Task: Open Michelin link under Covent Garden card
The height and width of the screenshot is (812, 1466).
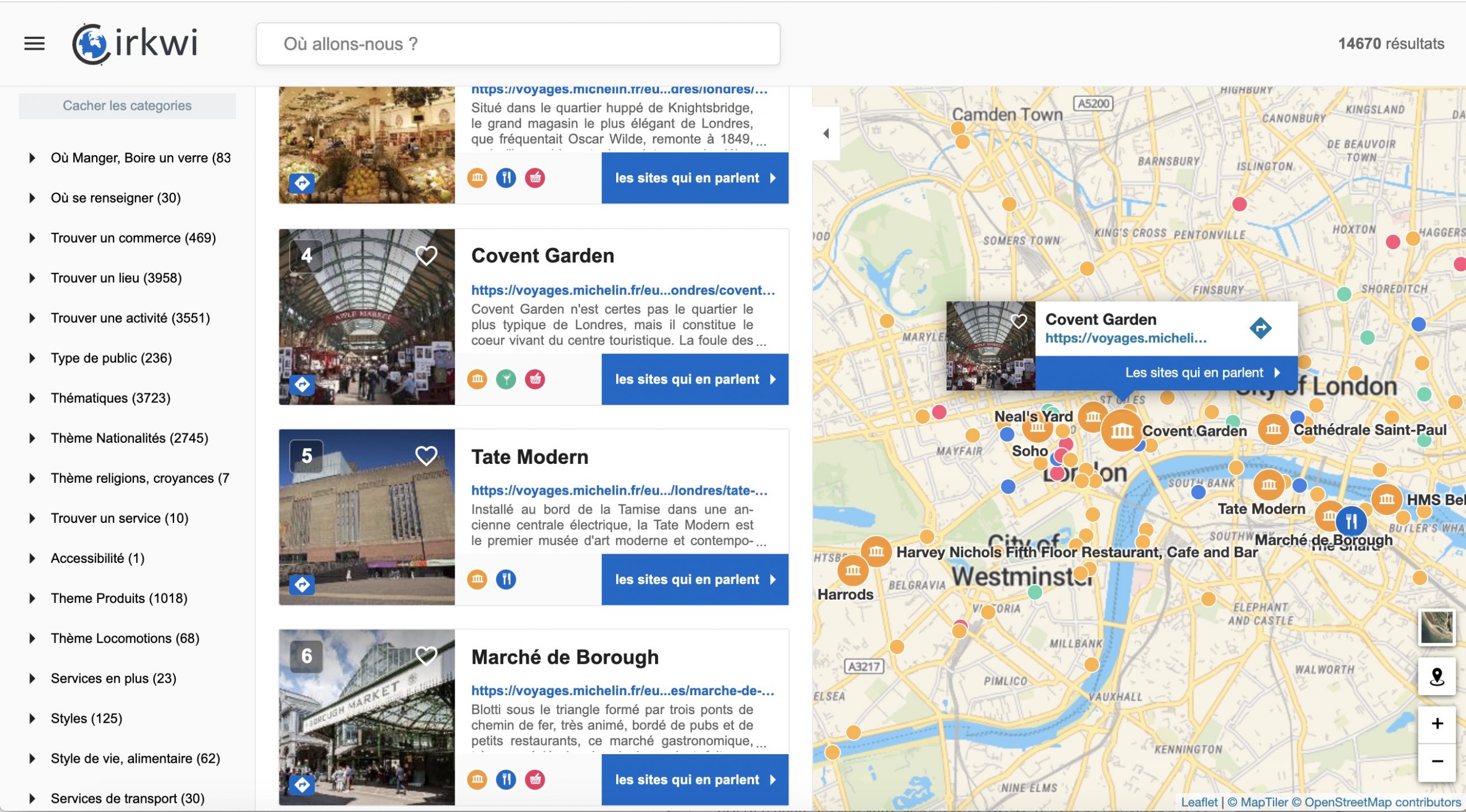Action: coord(623,290)
